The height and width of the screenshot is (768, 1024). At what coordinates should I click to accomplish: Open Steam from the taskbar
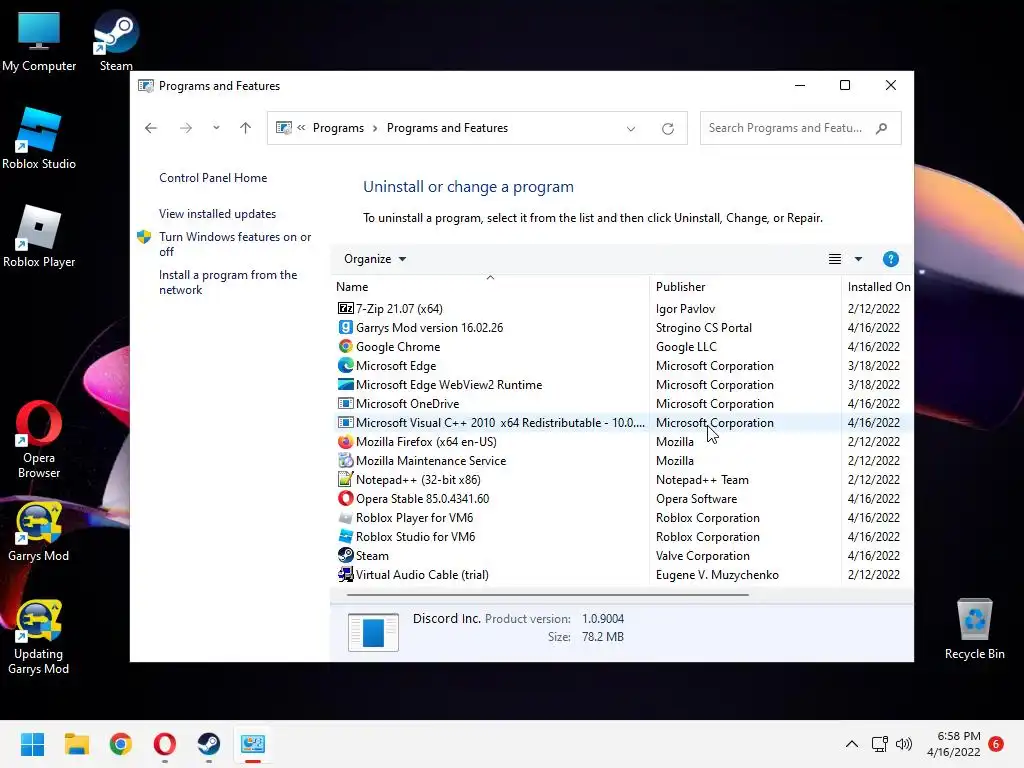(x=208, y=744)
